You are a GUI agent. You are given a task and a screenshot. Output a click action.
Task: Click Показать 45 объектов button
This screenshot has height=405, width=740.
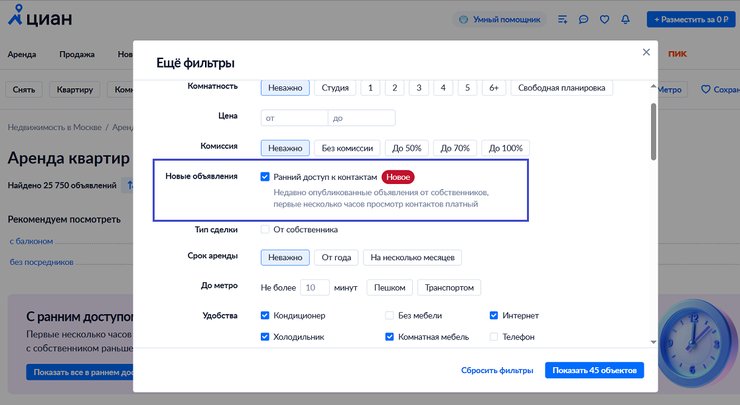tap(594, 370)
